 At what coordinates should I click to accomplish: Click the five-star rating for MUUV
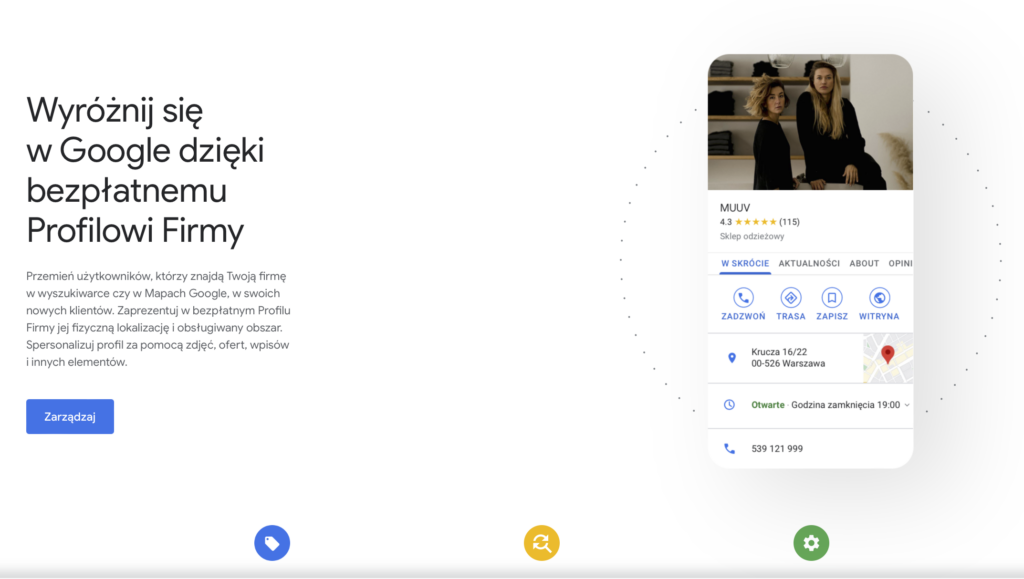755,222
